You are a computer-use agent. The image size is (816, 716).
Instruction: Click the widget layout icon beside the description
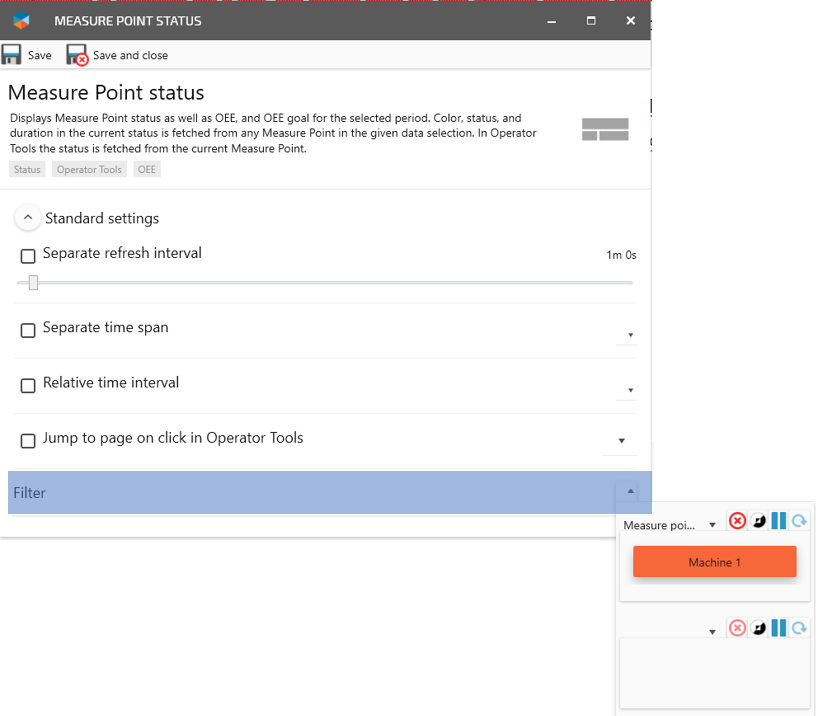605,130
